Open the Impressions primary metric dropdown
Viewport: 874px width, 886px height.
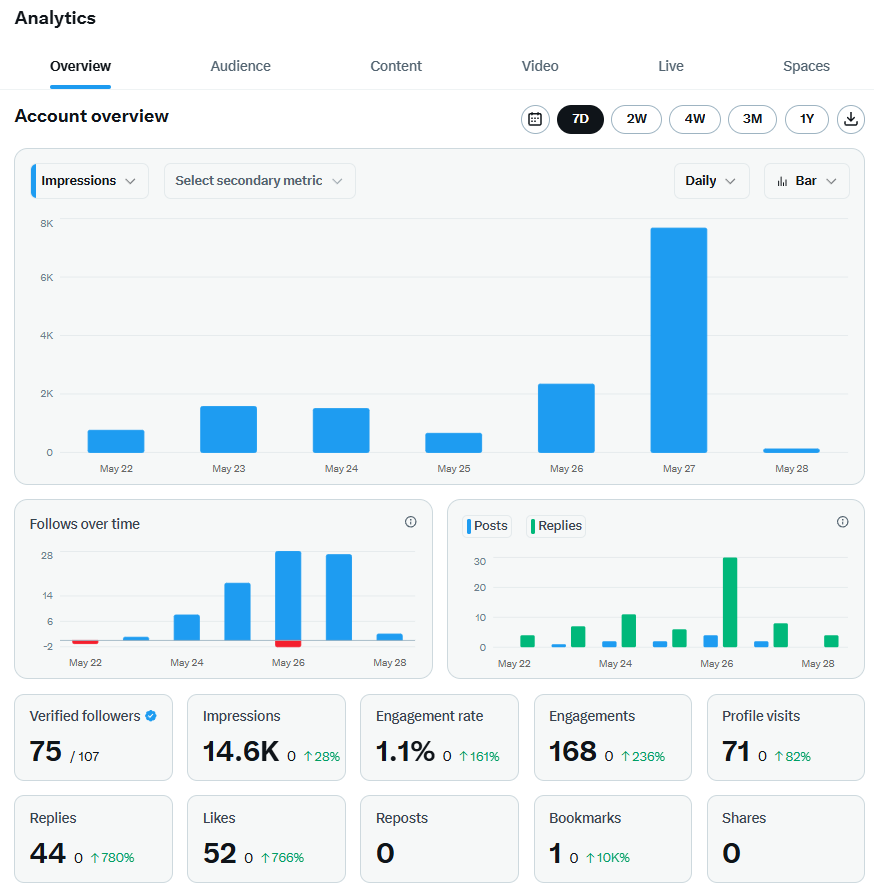click(90, 181)
